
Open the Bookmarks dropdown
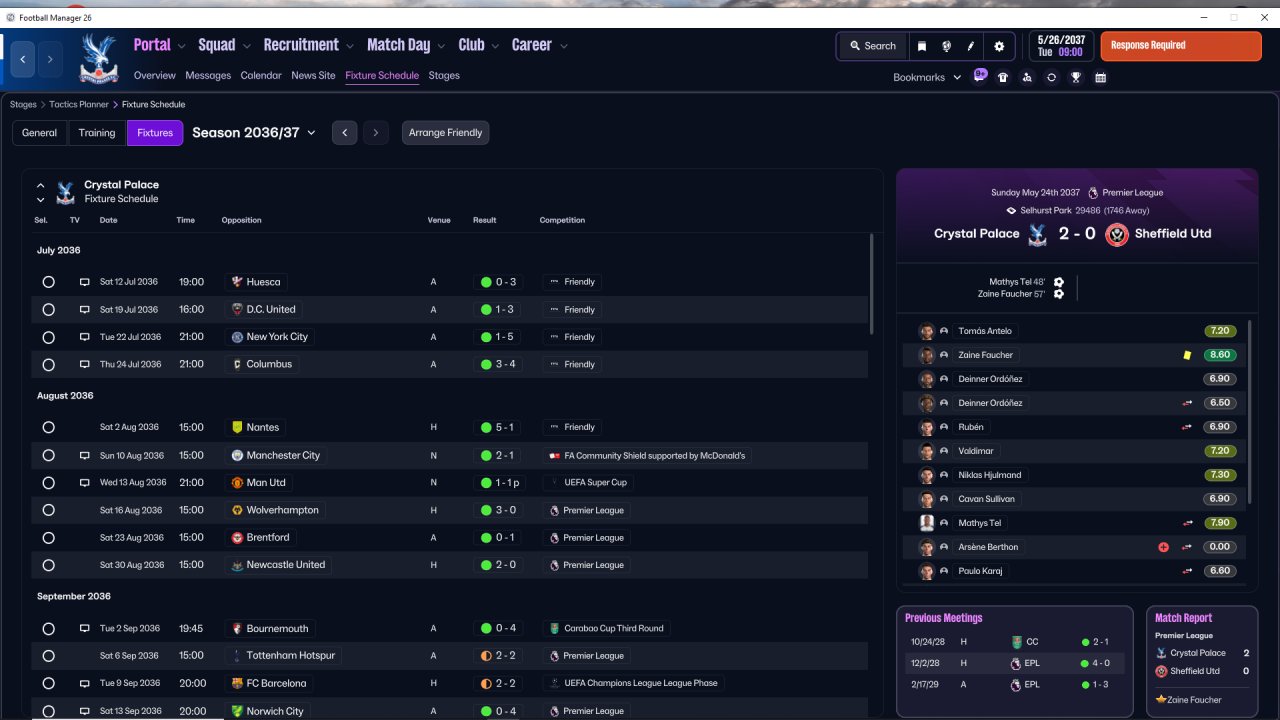pyautogui.click(x=927, y=77)
